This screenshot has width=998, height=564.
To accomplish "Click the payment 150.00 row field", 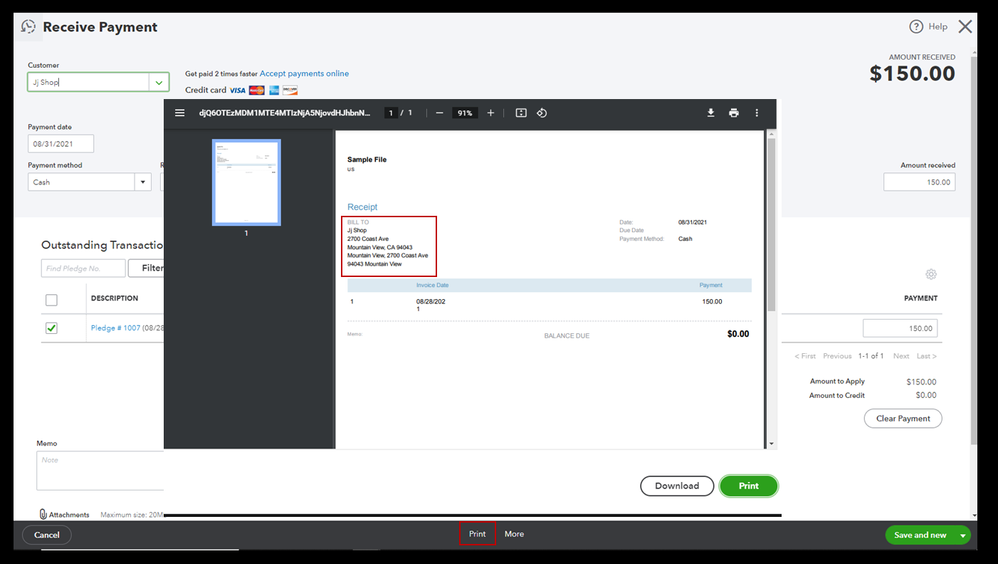I will tap(900, 328).
